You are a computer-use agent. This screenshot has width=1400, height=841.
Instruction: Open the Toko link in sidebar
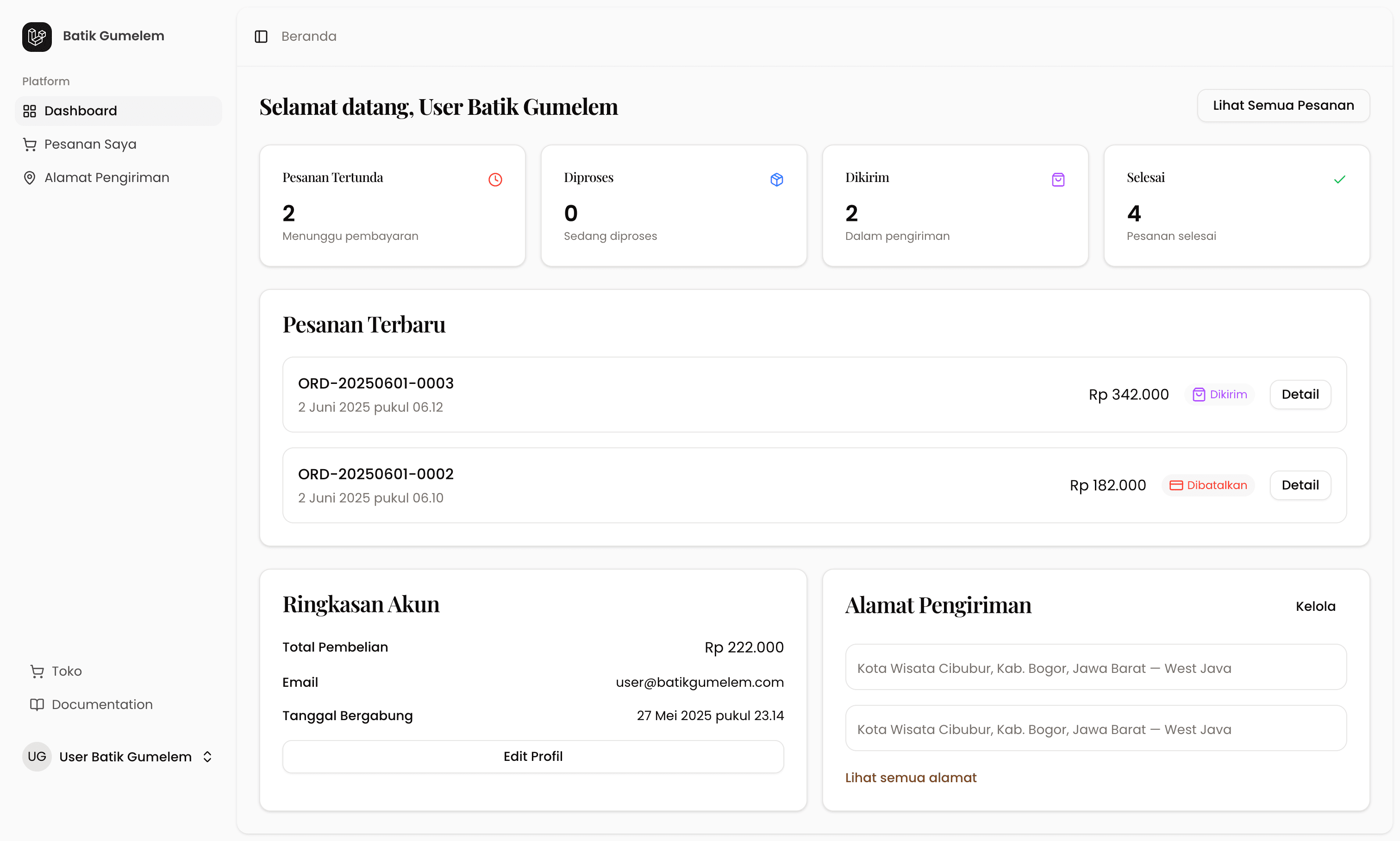pyautogui.click(x=119, y=672)
